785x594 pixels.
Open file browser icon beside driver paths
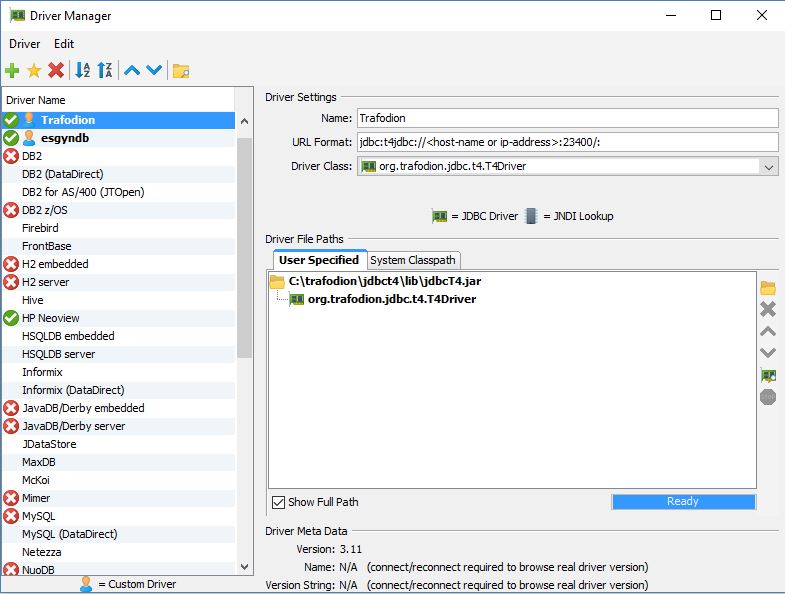pos(768,288)
